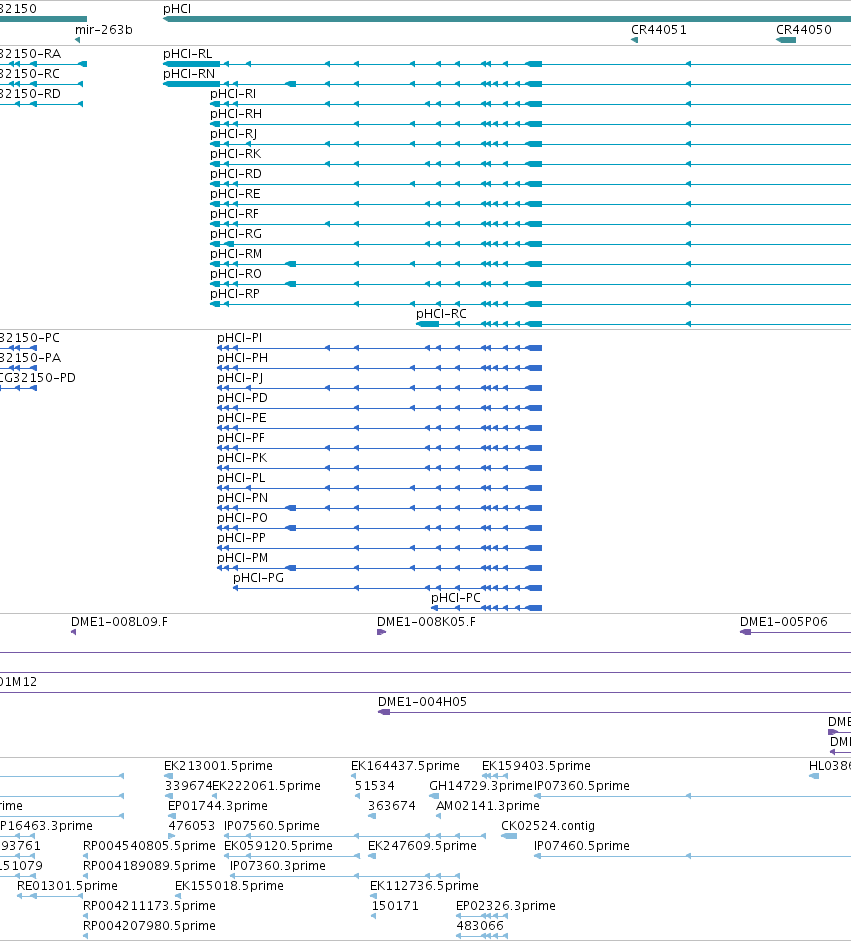Click the EK247609.5prime EST label
Screen dimensions: 851x941
422,846
